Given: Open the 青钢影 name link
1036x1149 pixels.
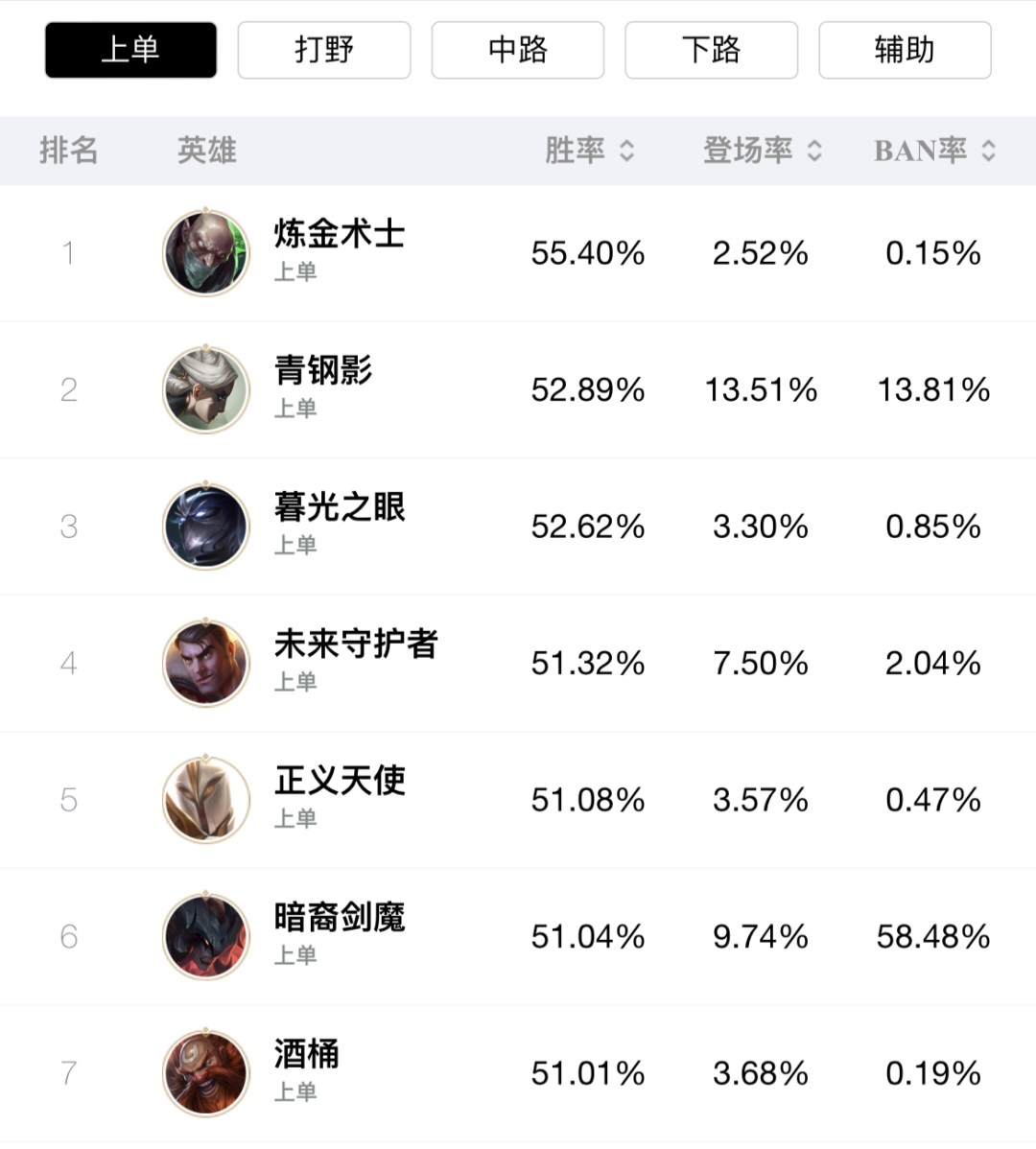Looking at the screenshot, I should pyautogui.click(x=323, y=370).
